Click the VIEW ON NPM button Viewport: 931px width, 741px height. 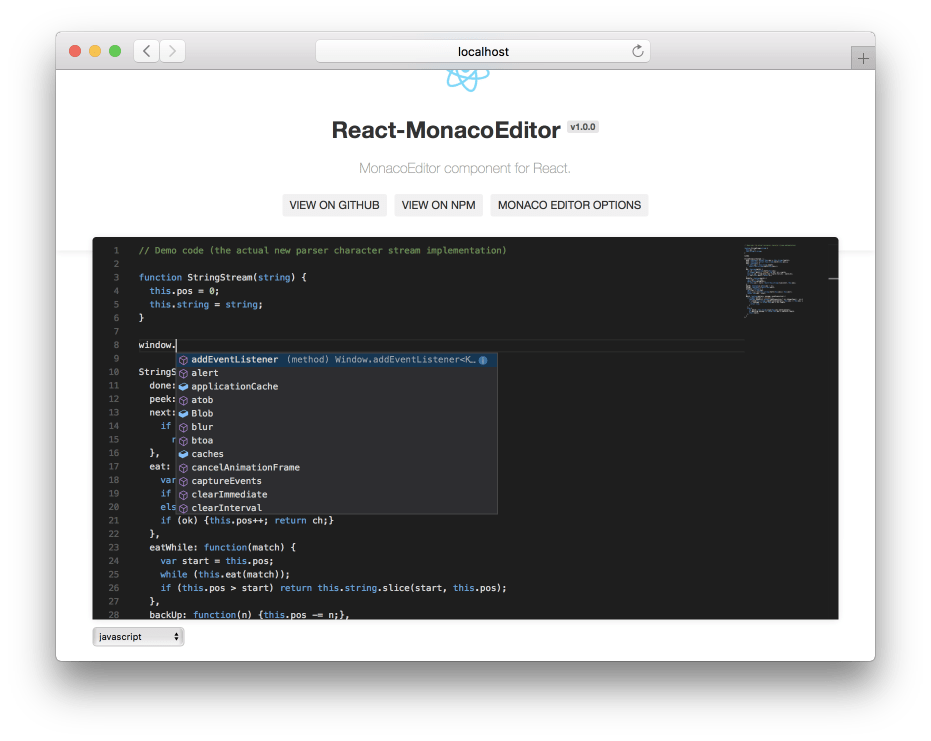click(x=438, y=205)
